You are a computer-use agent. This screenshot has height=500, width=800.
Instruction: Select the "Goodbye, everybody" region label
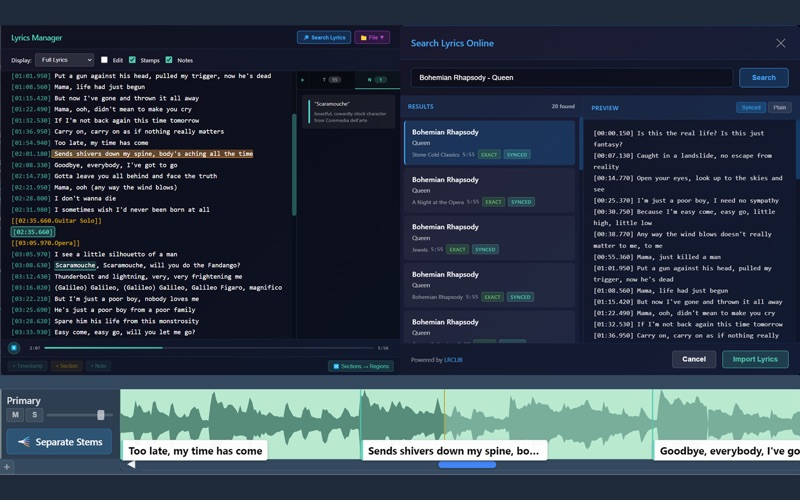[727, 451]
